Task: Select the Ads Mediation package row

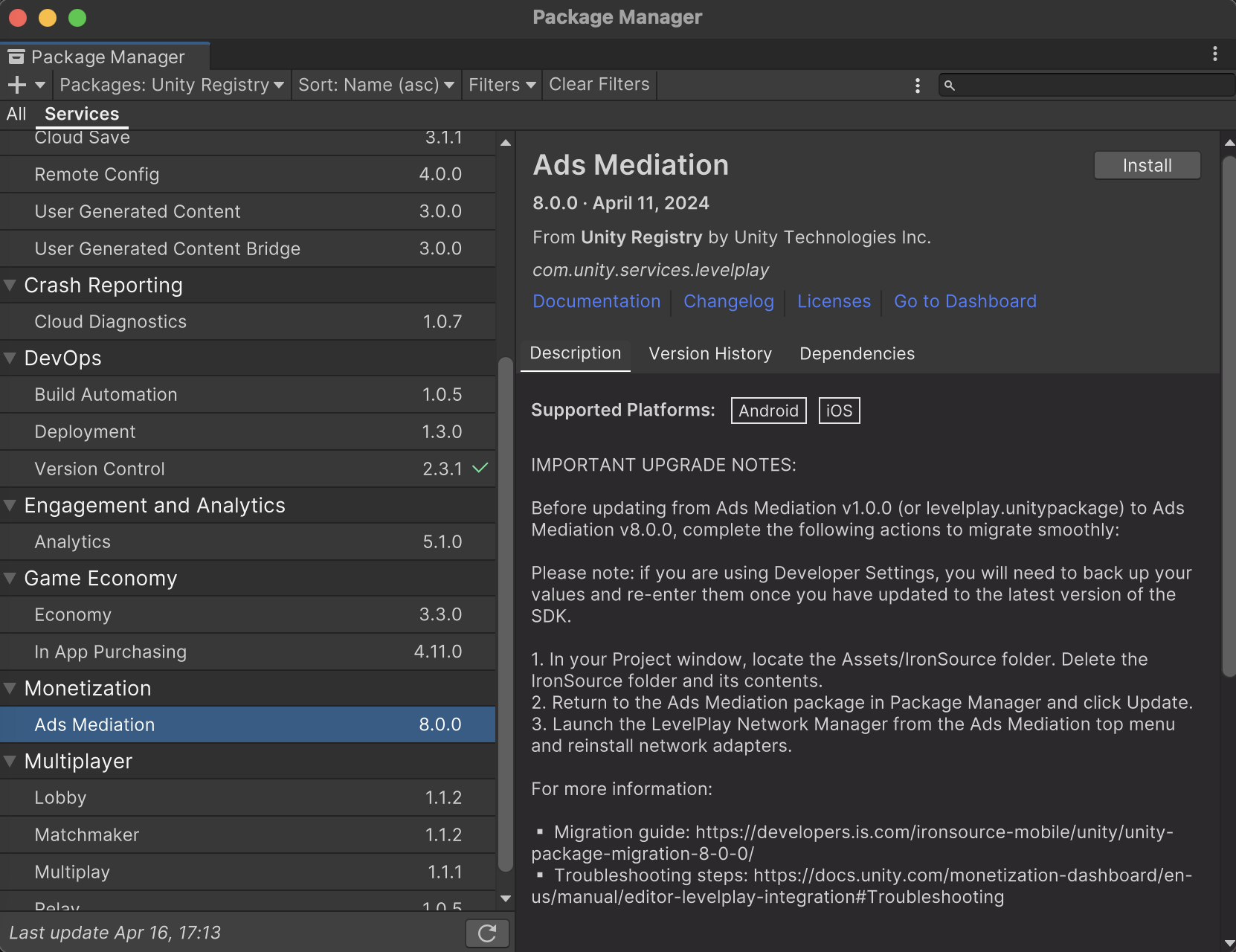Action: pos(248,725)
